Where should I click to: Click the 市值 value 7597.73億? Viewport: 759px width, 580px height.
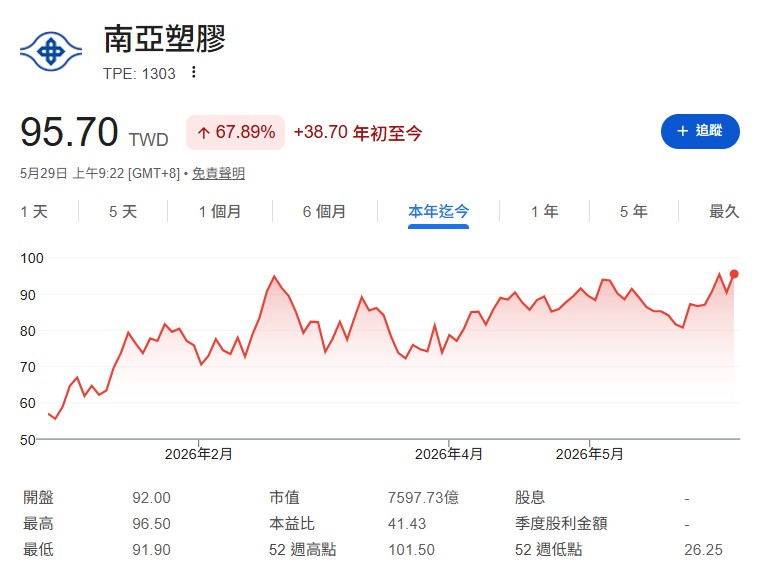coord(423,498)
